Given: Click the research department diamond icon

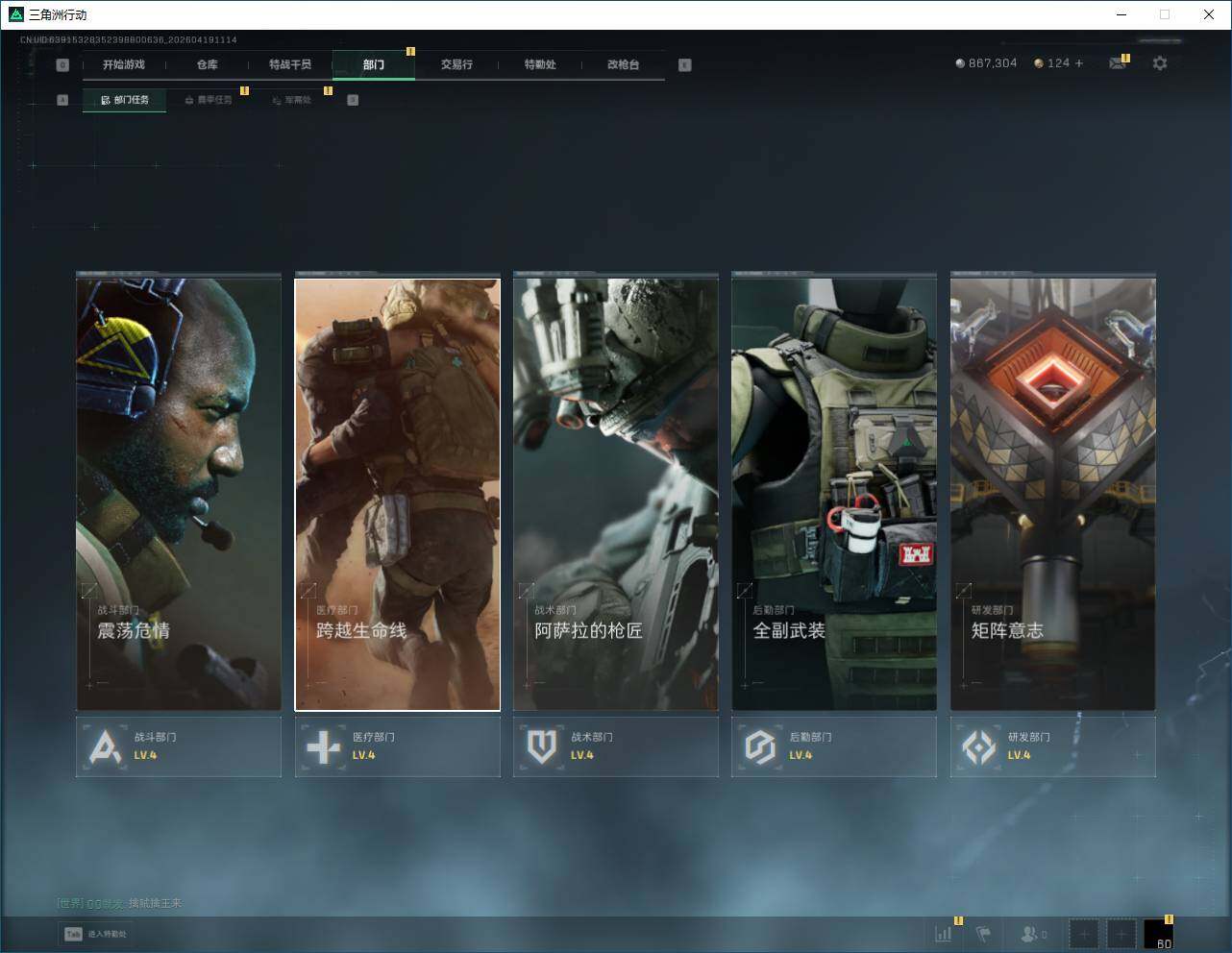Looking at the screenshot, I should pyautogui.click(x=979, y=746).
